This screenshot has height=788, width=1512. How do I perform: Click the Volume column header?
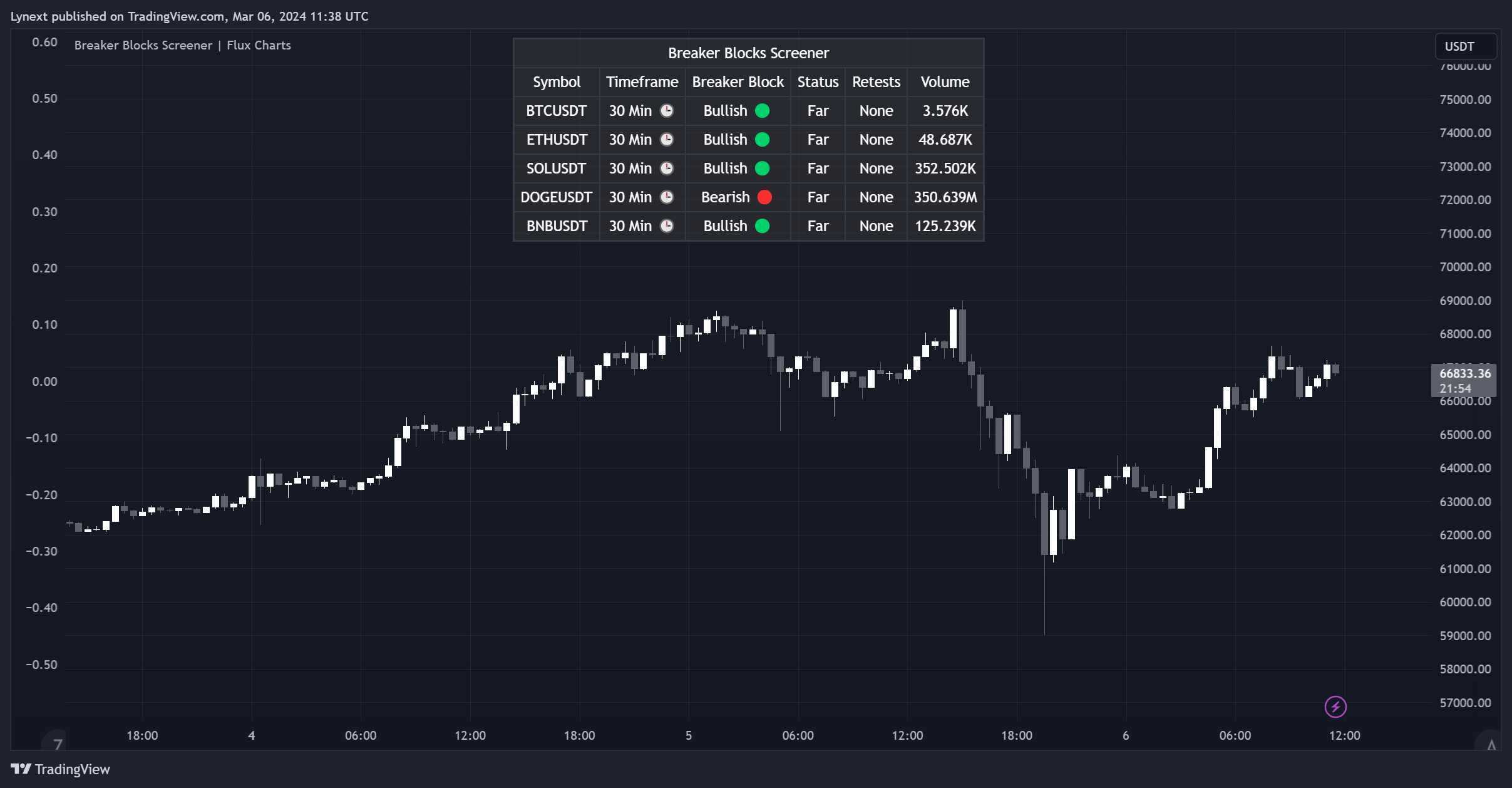[945, 82]
